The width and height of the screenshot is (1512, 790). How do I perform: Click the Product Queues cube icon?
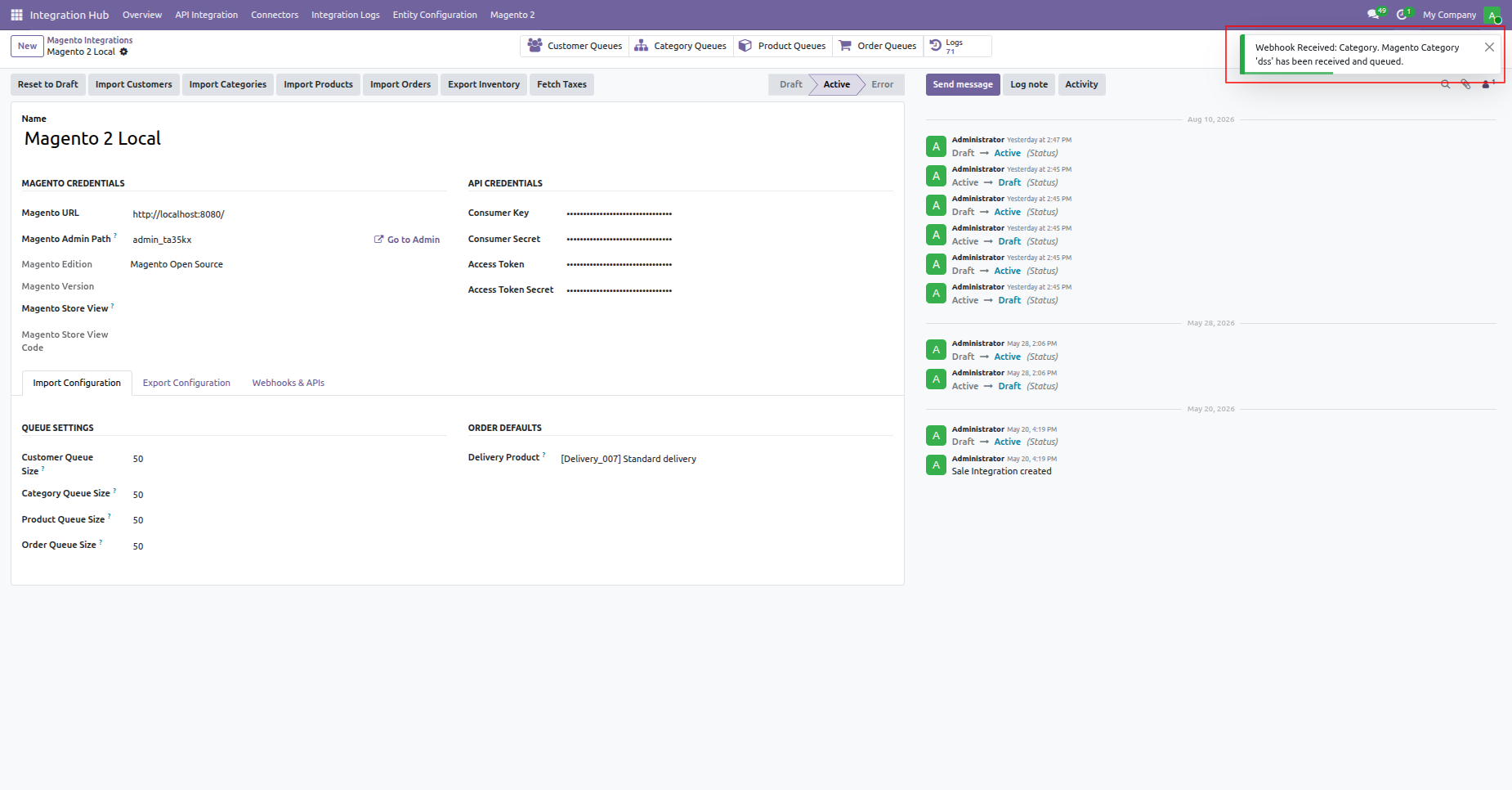pos(745,46)
